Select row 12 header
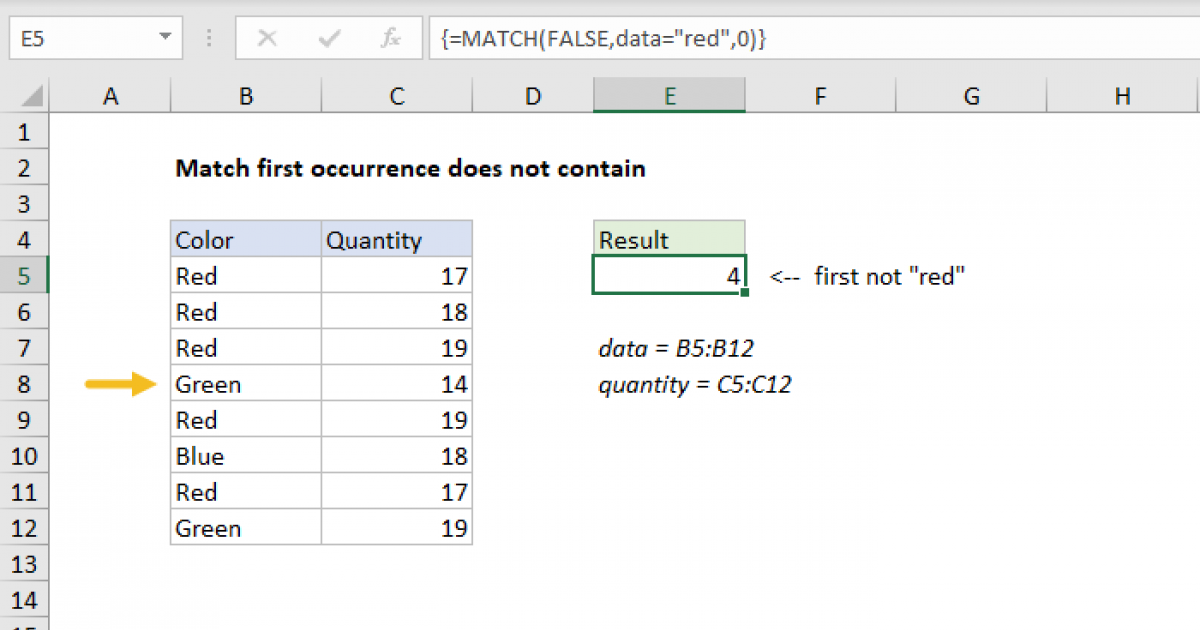Screen dimensions: 1200x630 [25, 529]
